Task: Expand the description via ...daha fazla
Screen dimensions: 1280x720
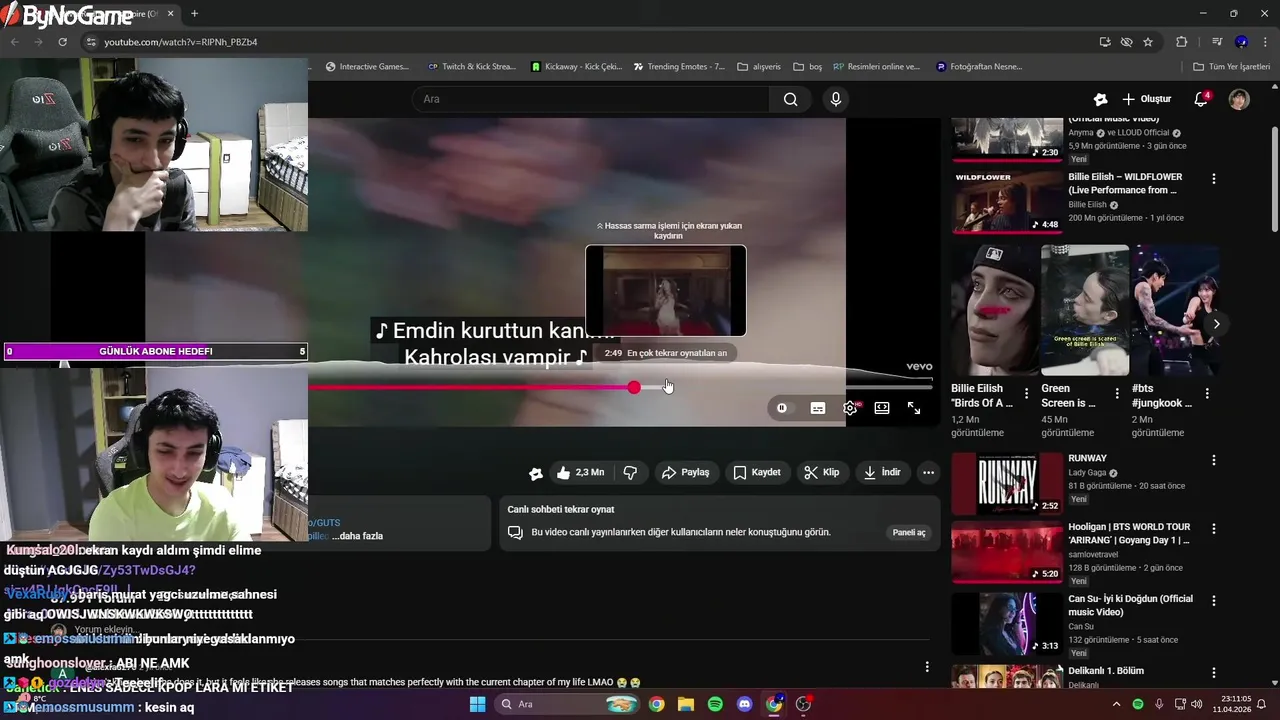Action: 358,536
